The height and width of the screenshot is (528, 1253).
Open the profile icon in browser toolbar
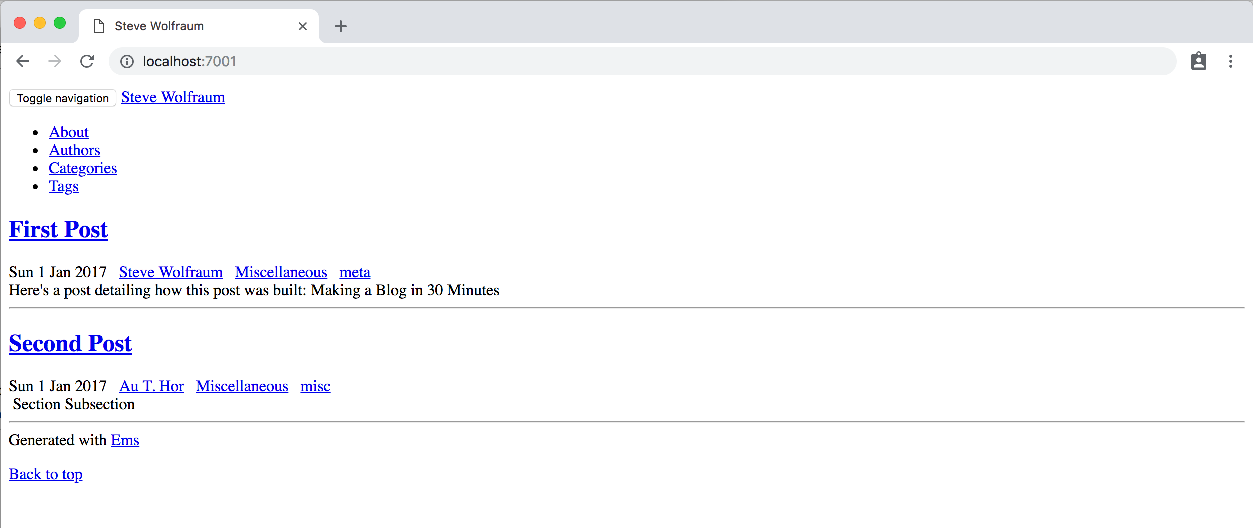[1198, 61]
